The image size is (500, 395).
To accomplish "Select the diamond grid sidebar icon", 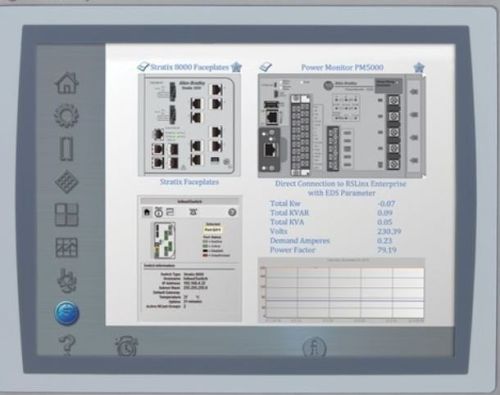I will [67, 182].
